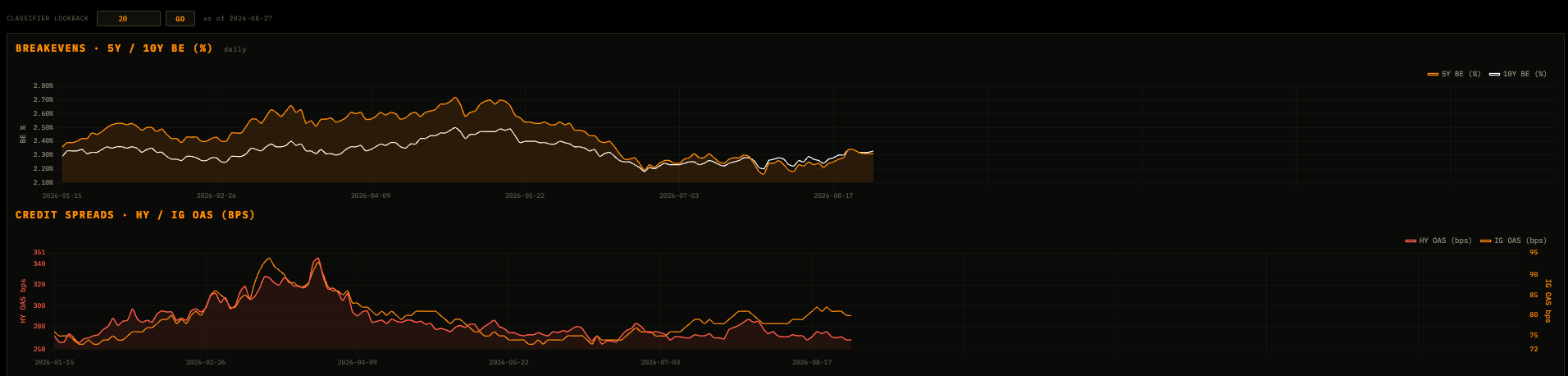The image size is (1568, 376).
Task: Toggle the IG OAS (bps) legend series
Action: [1513, 241]
